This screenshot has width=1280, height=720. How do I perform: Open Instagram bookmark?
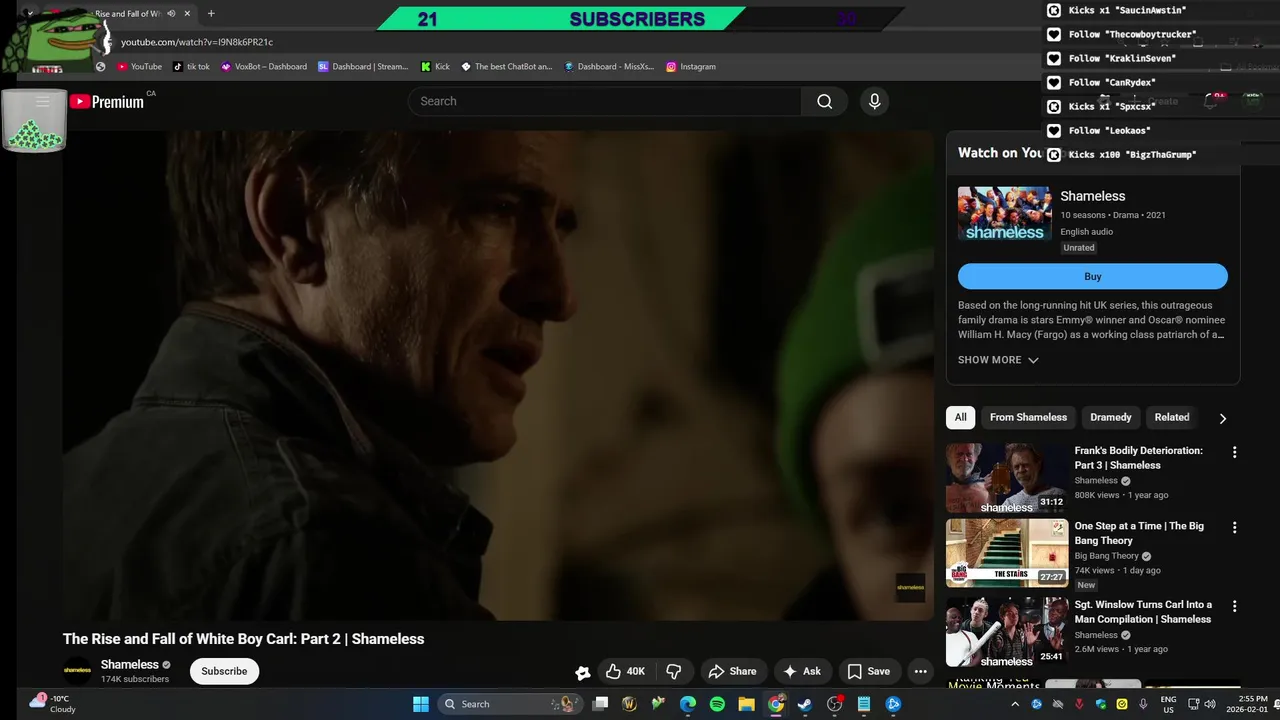691,67
